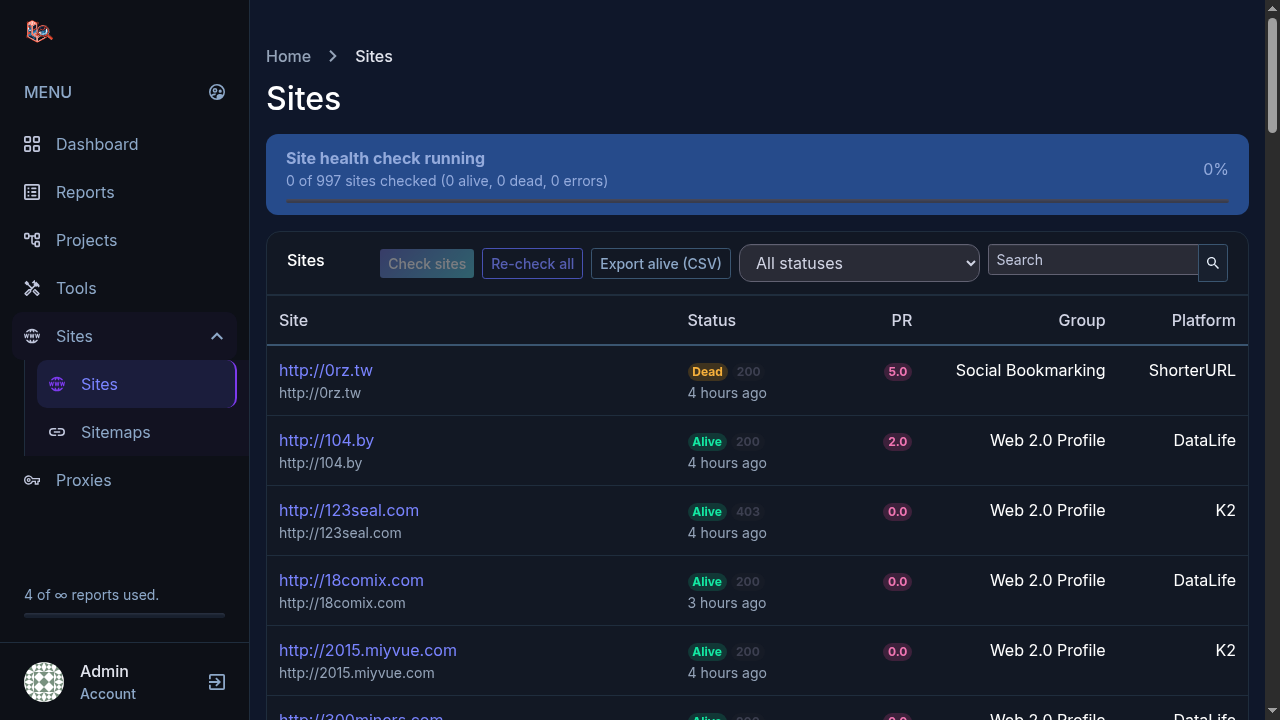Open the Sitemaps submenu item

tap(137, 432)
